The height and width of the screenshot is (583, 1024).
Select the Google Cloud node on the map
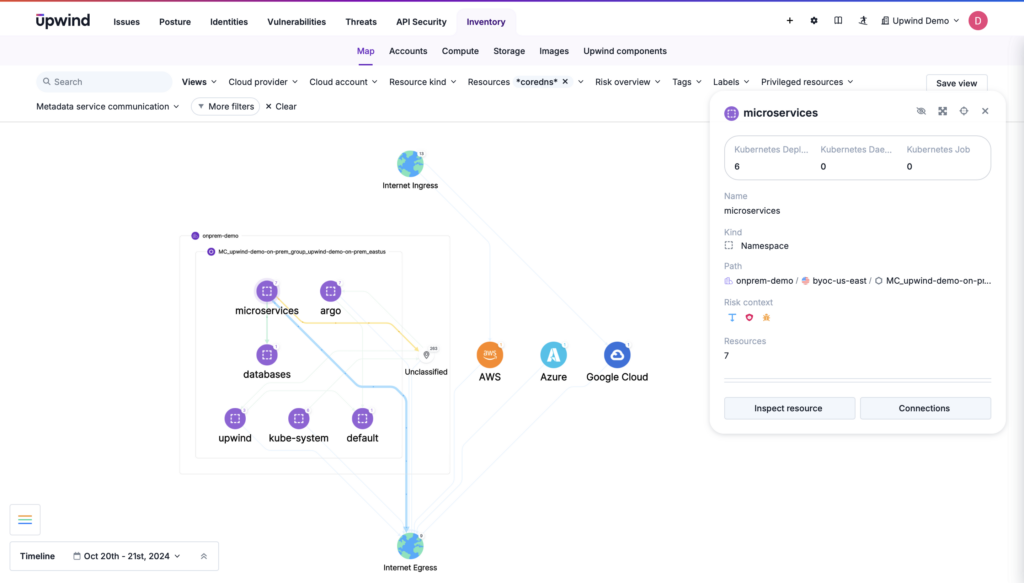click(x=617, y=355)
